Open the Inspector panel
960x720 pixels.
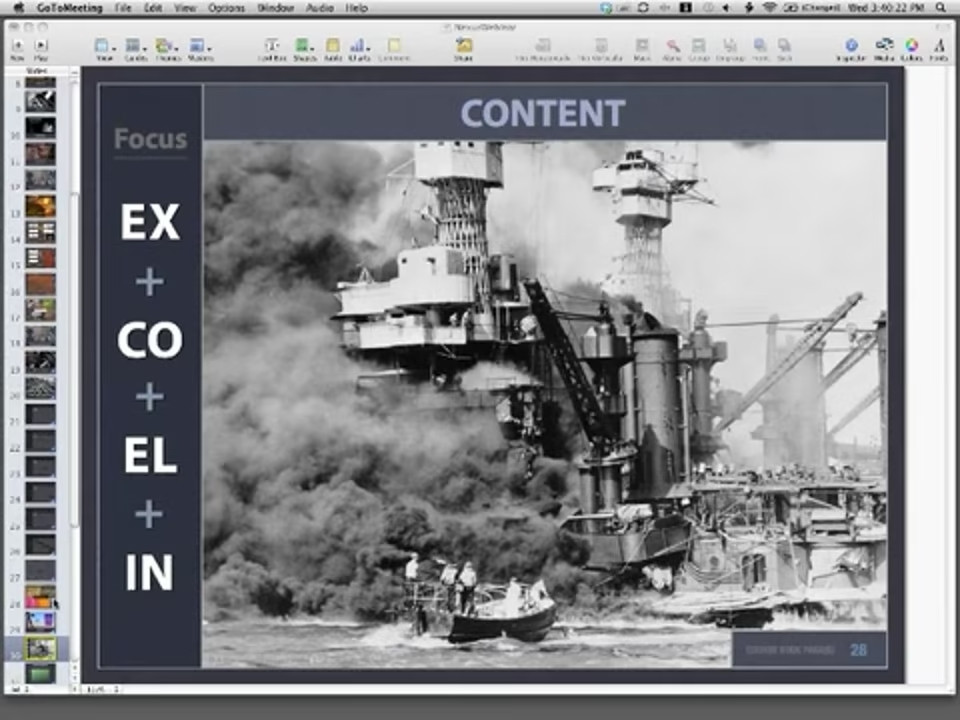click(851, 46)
